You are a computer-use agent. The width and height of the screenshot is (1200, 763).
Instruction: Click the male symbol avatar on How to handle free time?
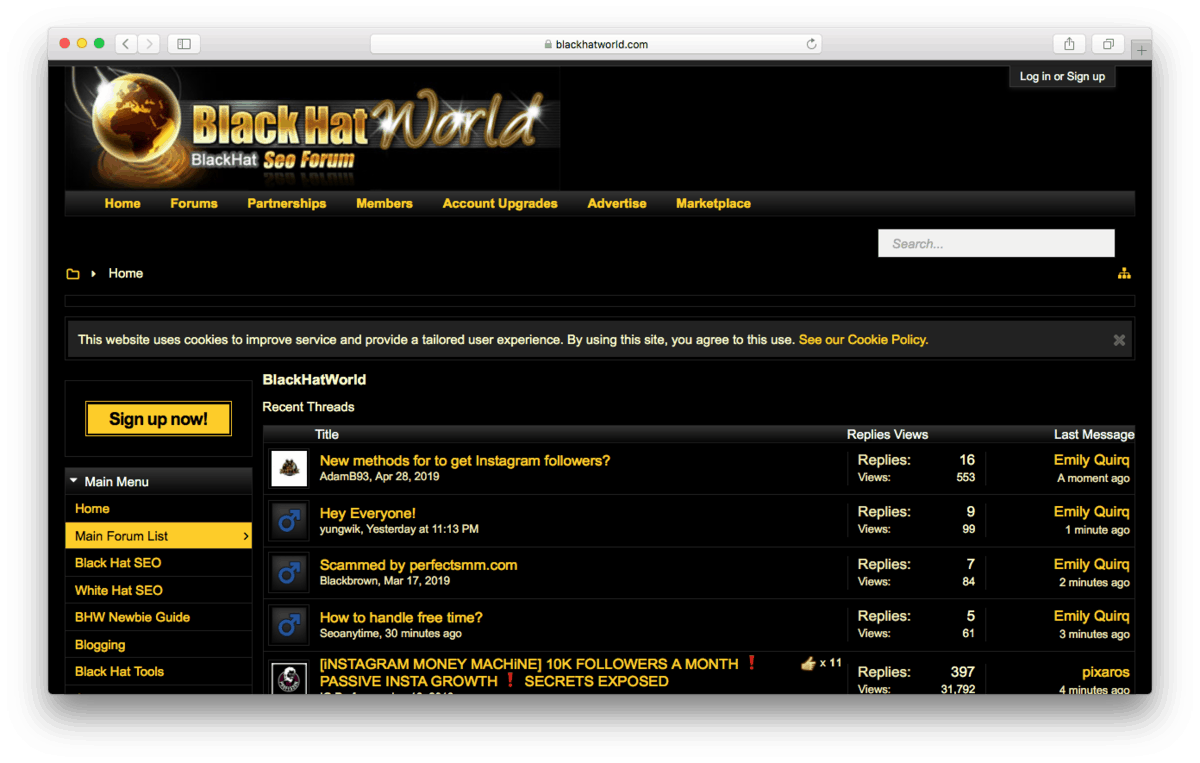tap(288, 625)
